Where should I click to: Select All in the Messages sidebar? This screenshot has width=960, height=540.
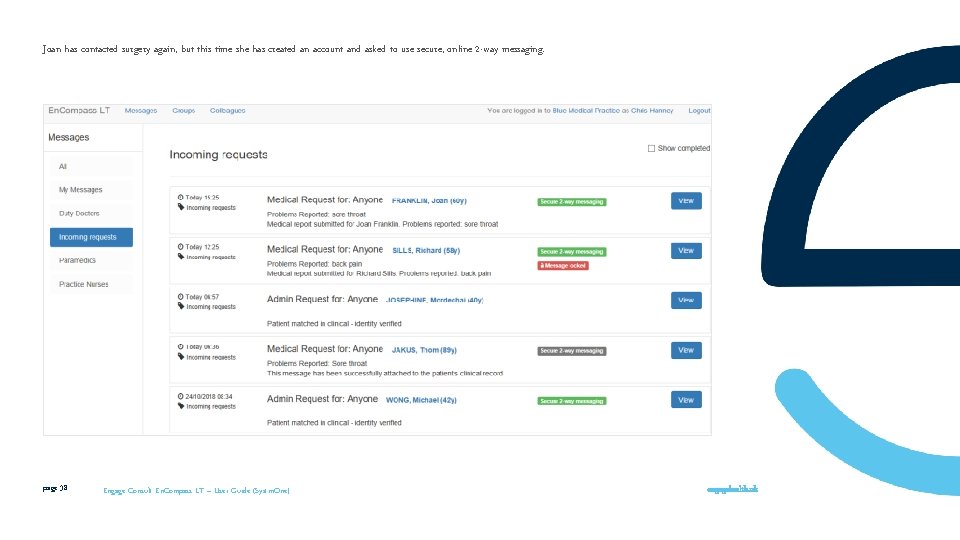tap(91, 167)
